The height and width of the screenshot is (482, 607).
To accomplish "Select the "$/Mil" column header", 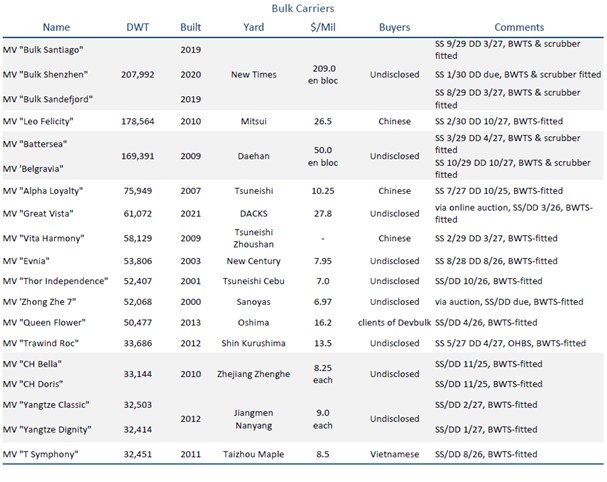I will [322, 27].
